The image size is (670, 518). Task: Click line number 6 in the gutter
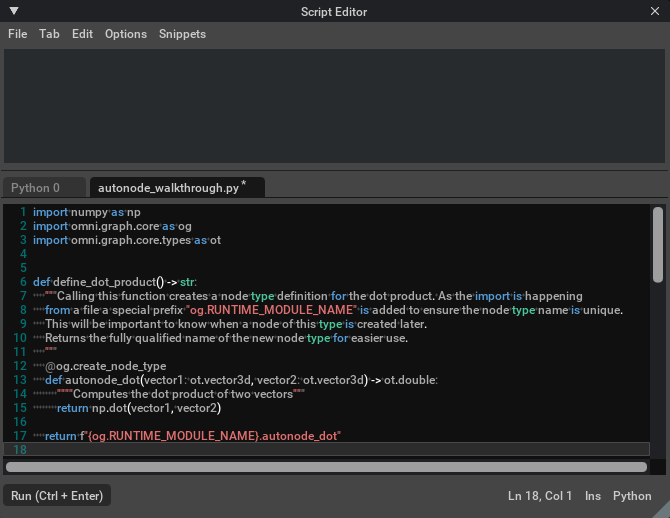tap(22, 282)
